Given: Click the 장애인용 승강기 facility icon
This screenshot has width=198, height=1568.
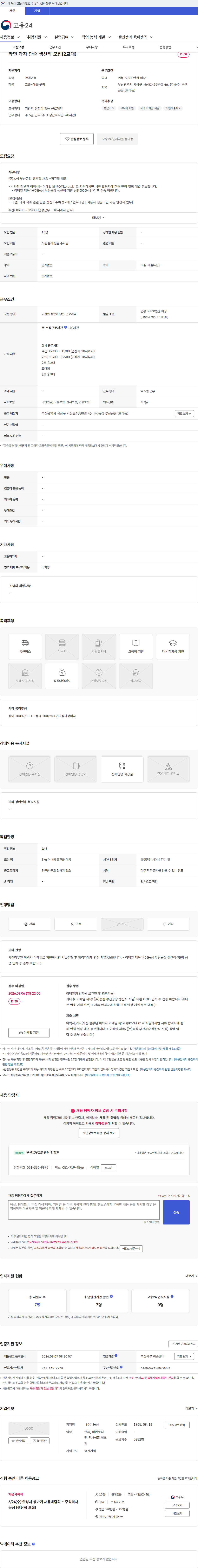Looking at the screenshot, I should [76, 769].
